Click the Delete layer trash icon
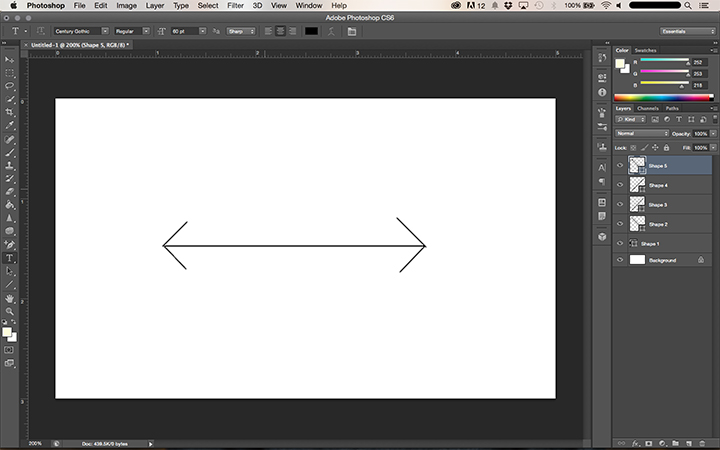Viewport: 720px width, 450px height. pyautogui.click(x=702, y=444)
